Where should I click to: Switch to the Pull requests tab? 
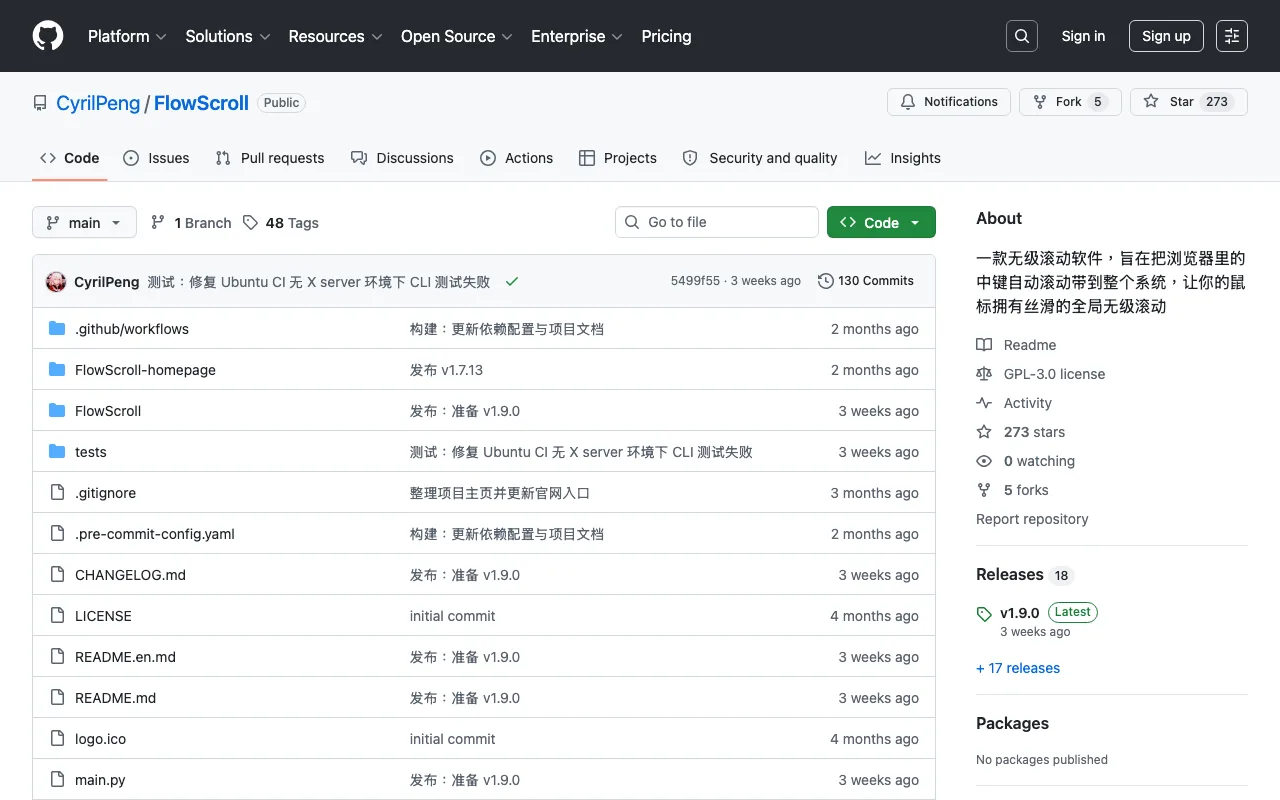tap(270, 158)
